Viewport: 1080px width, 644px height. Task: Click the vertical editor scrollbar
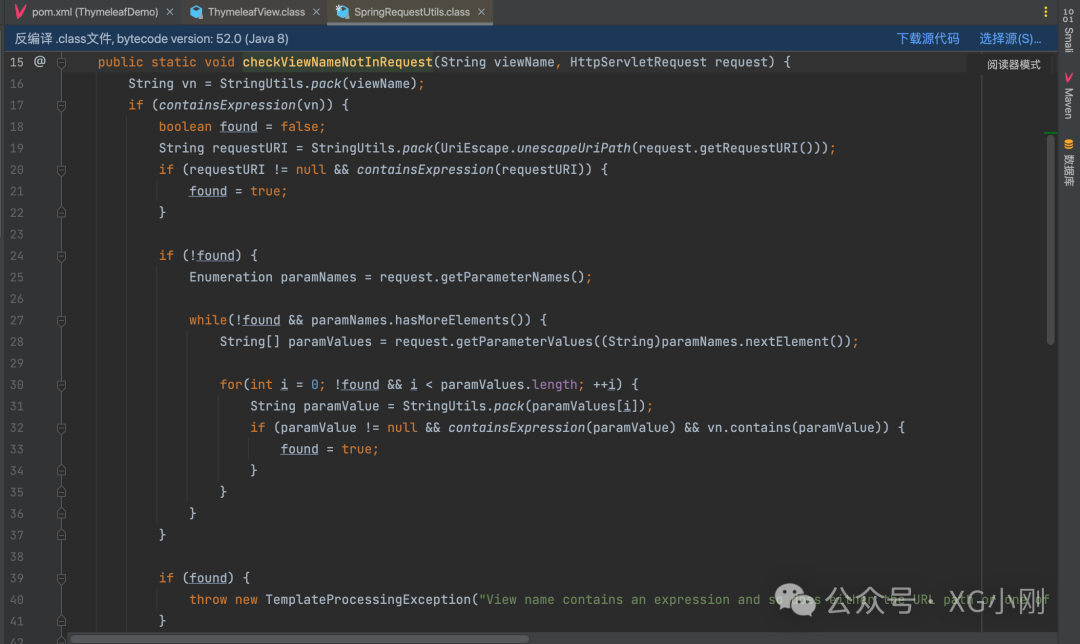1050,240
